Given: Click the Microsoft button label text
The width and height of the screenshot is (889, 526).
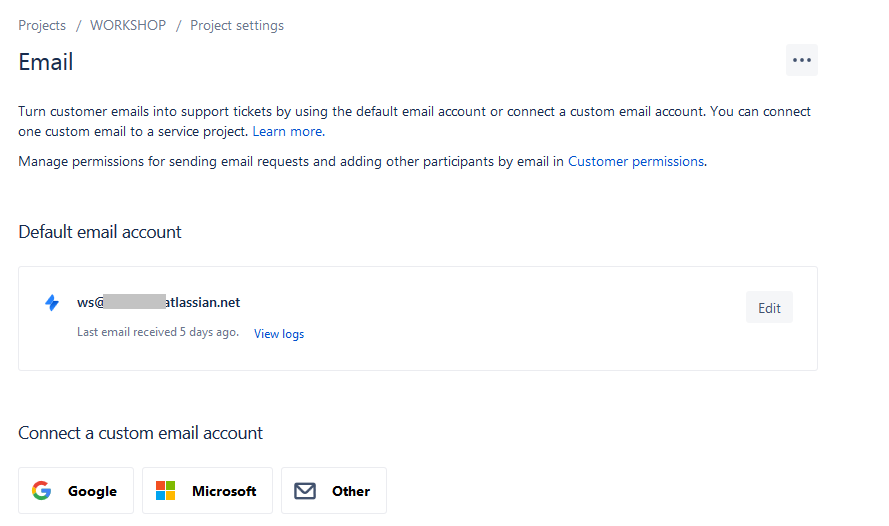Looking at the screenshot, I should (x=224, y=491).
